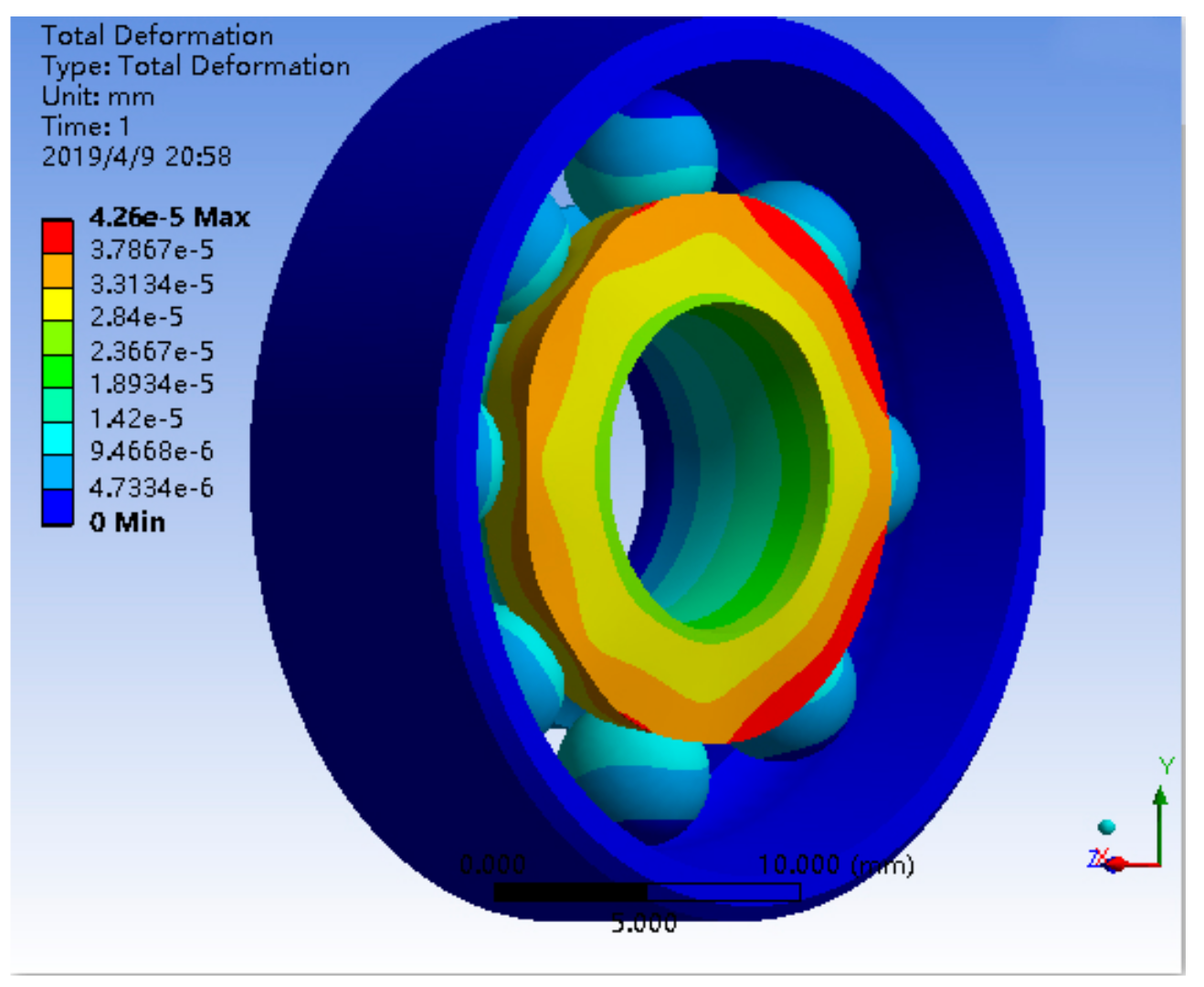This screenshot has height=987, width=1204.
Task: Click the "Unit: mm" line
Action: 98,96
